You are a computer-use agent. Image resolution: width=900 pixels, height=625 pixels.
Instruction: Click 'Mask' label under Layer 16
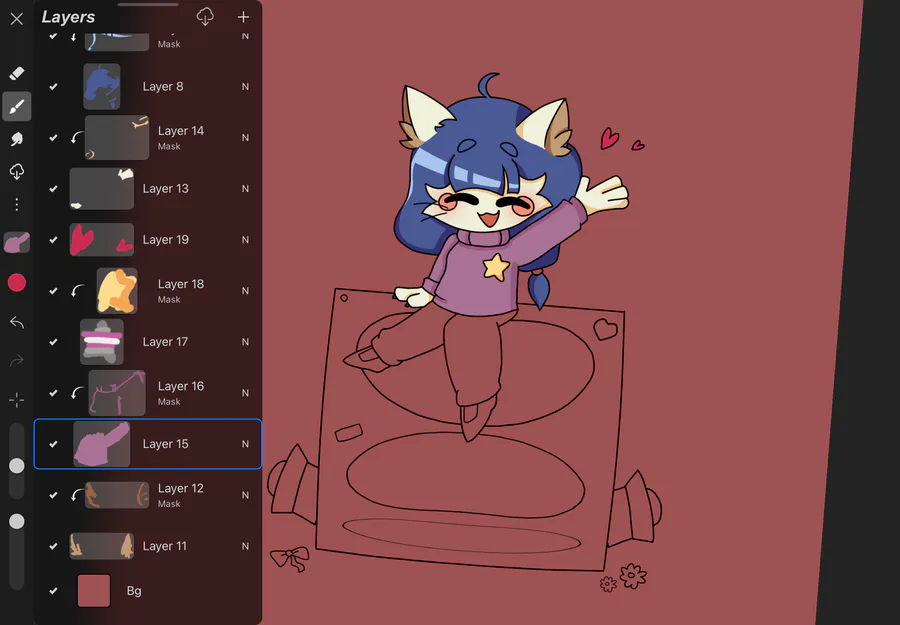169,402
